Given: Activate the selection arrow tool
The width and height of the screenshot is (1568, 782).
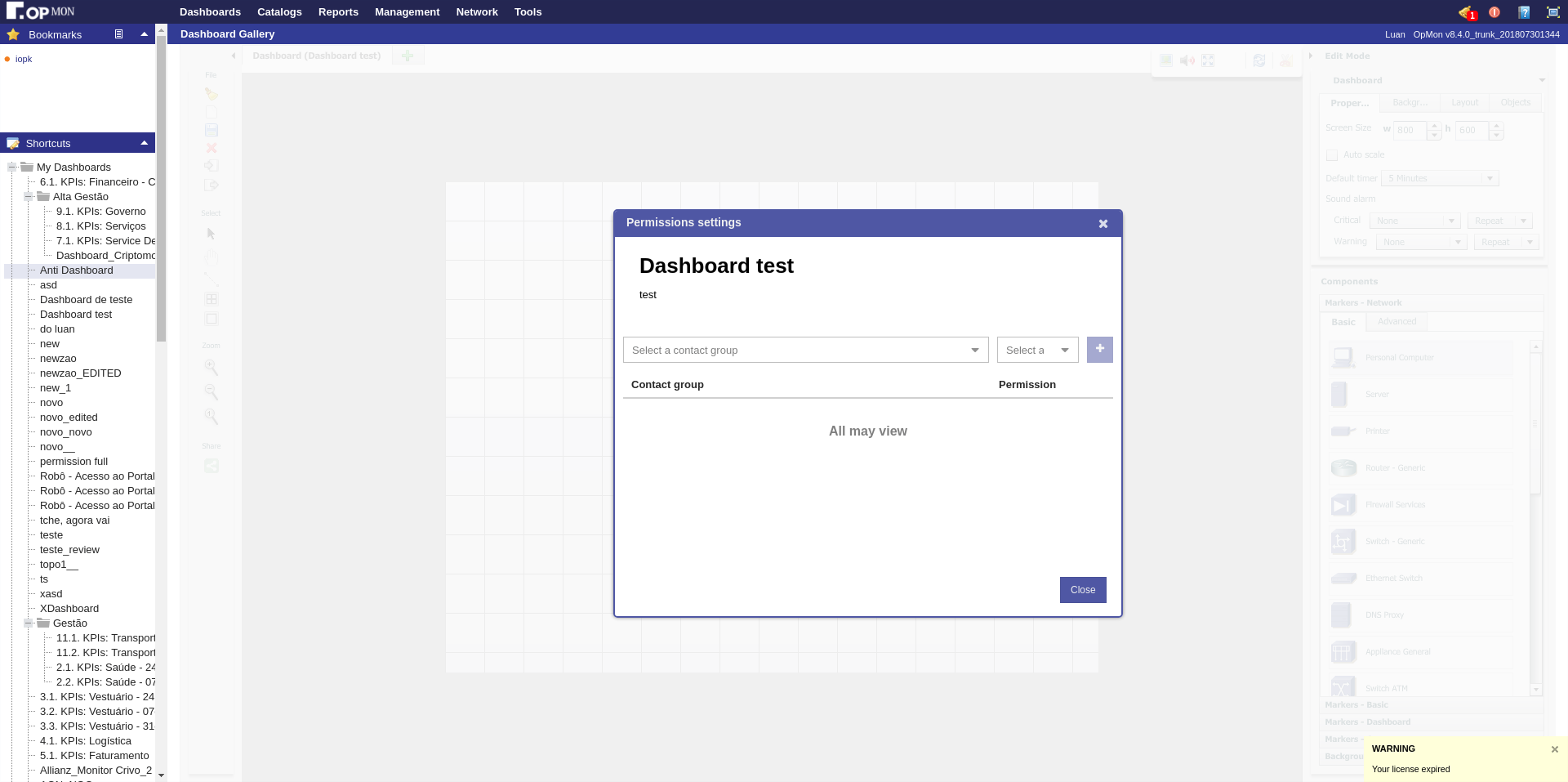Looking at the screenshot, I should pos(211,234).
